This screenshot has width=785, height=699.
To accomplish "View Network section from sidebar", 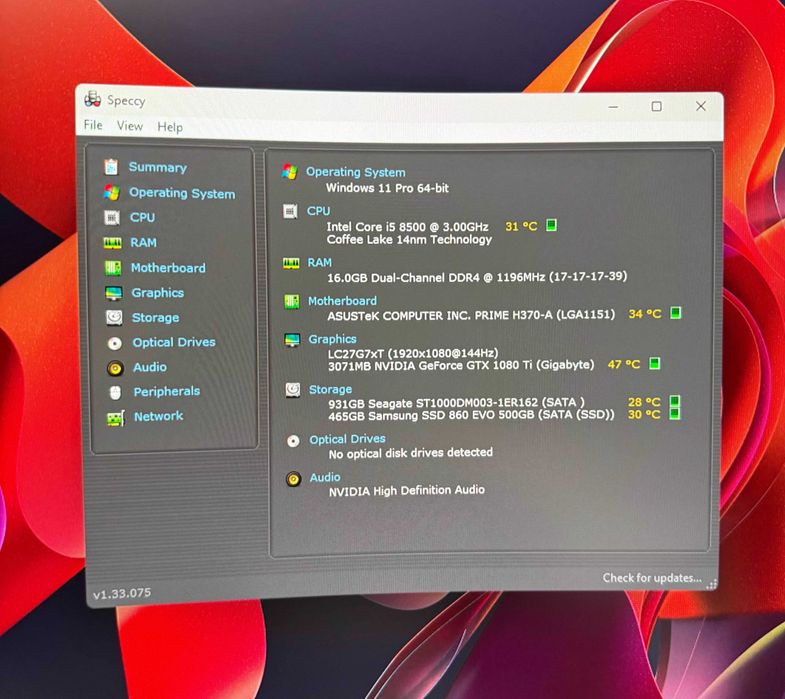I will 159,416.
